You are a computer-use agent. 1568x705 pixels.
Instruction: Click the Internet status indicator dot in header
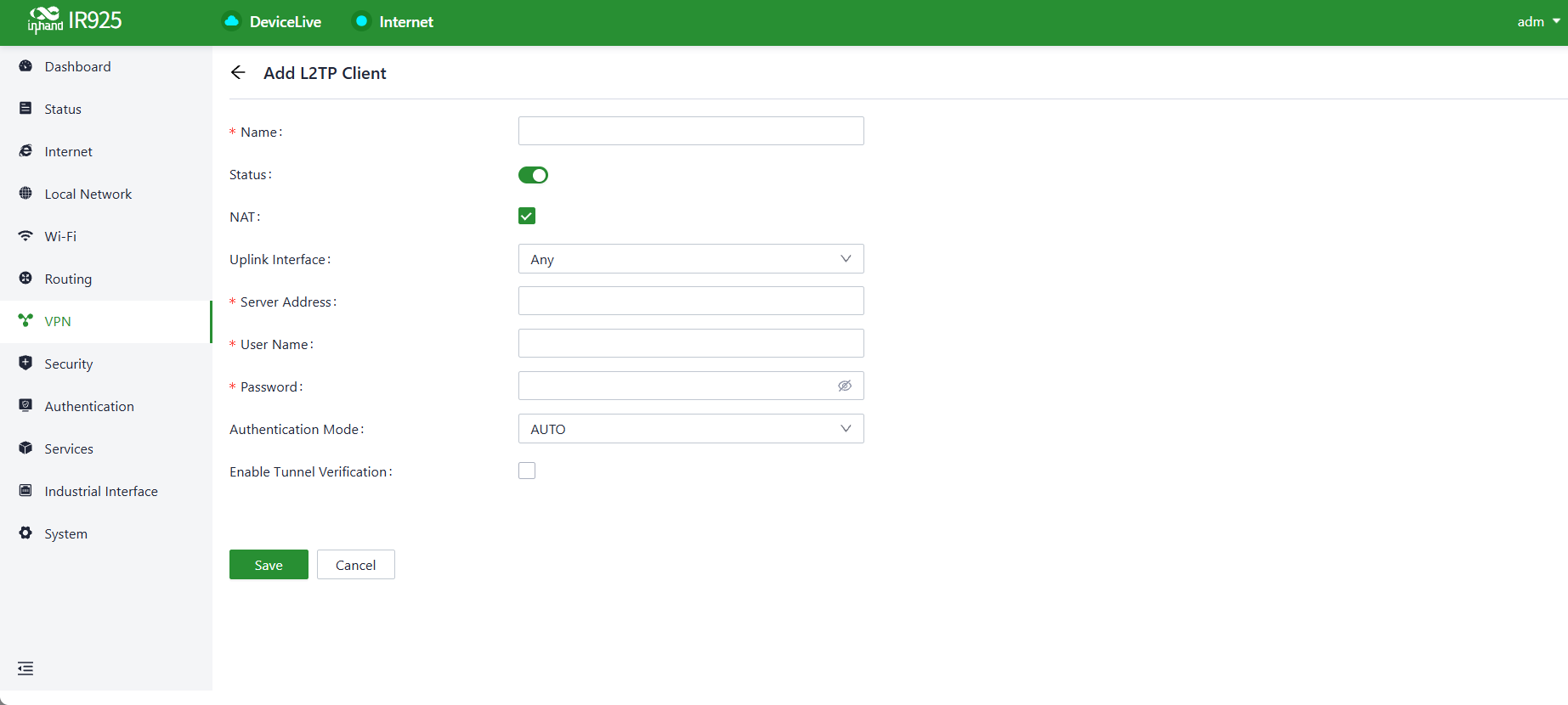(361, 21)
